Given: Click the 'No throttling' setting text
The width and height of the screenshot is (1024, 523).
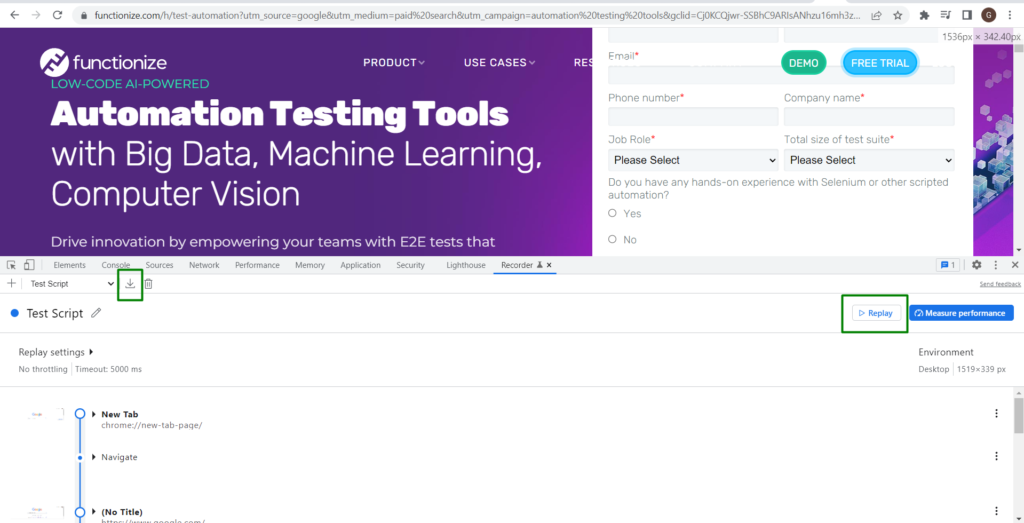Looking at the screenshot, I should coord(43,369).
